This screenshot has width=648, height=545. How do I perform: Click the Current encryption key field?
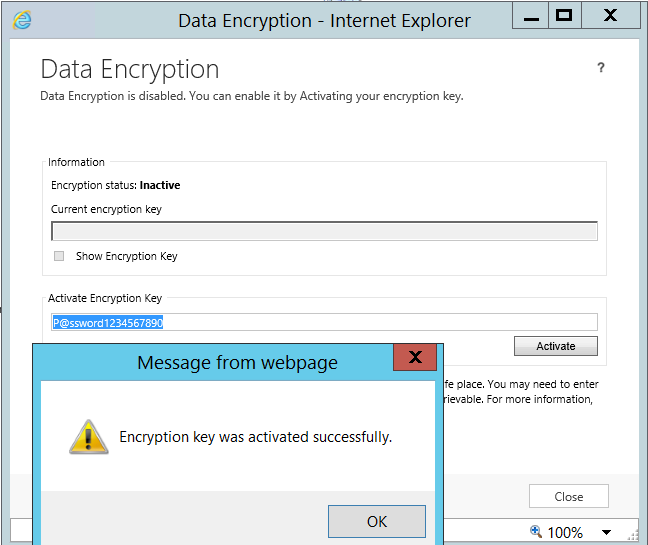[x=325, y=231]
